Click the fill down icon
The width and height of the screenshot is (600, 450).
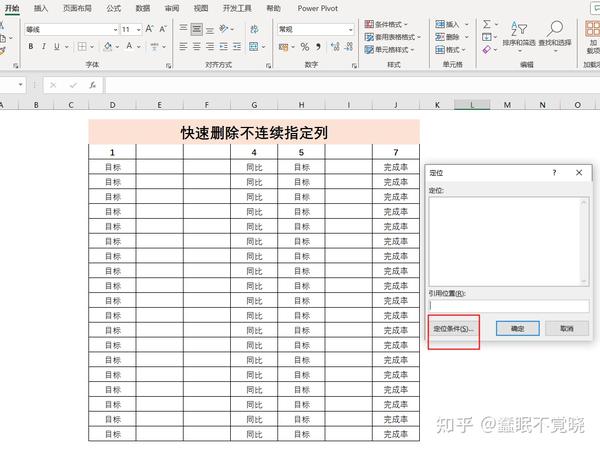pyautogui.click(x=486, y=37)
